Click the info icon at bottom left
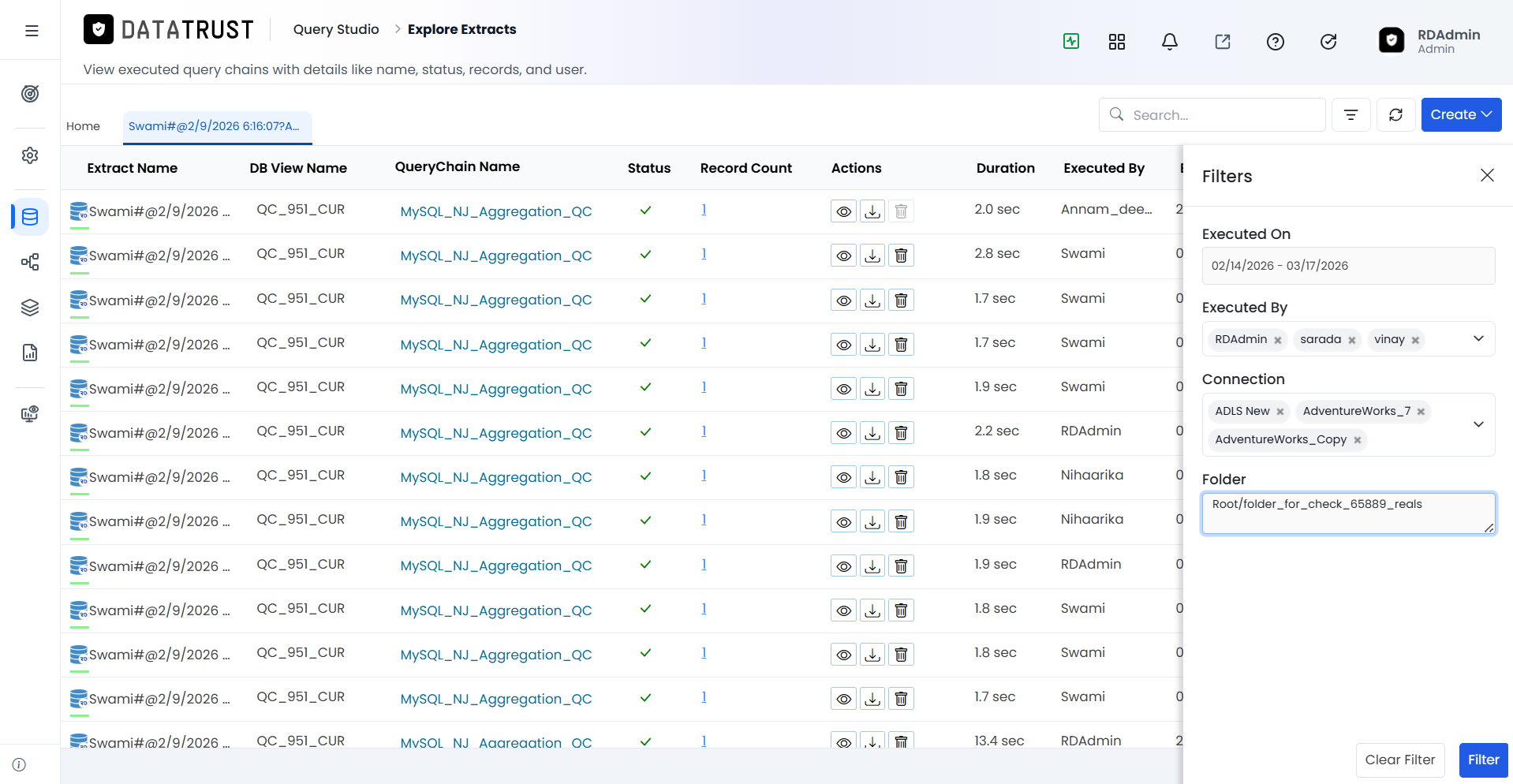The image size is (1513, 784). pyautogui.click(x=20, y=764)
